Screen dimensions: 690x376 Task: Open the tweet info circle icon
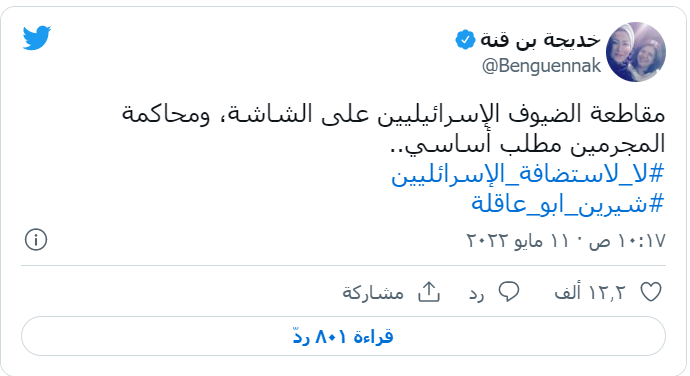(x=36, y=240)
